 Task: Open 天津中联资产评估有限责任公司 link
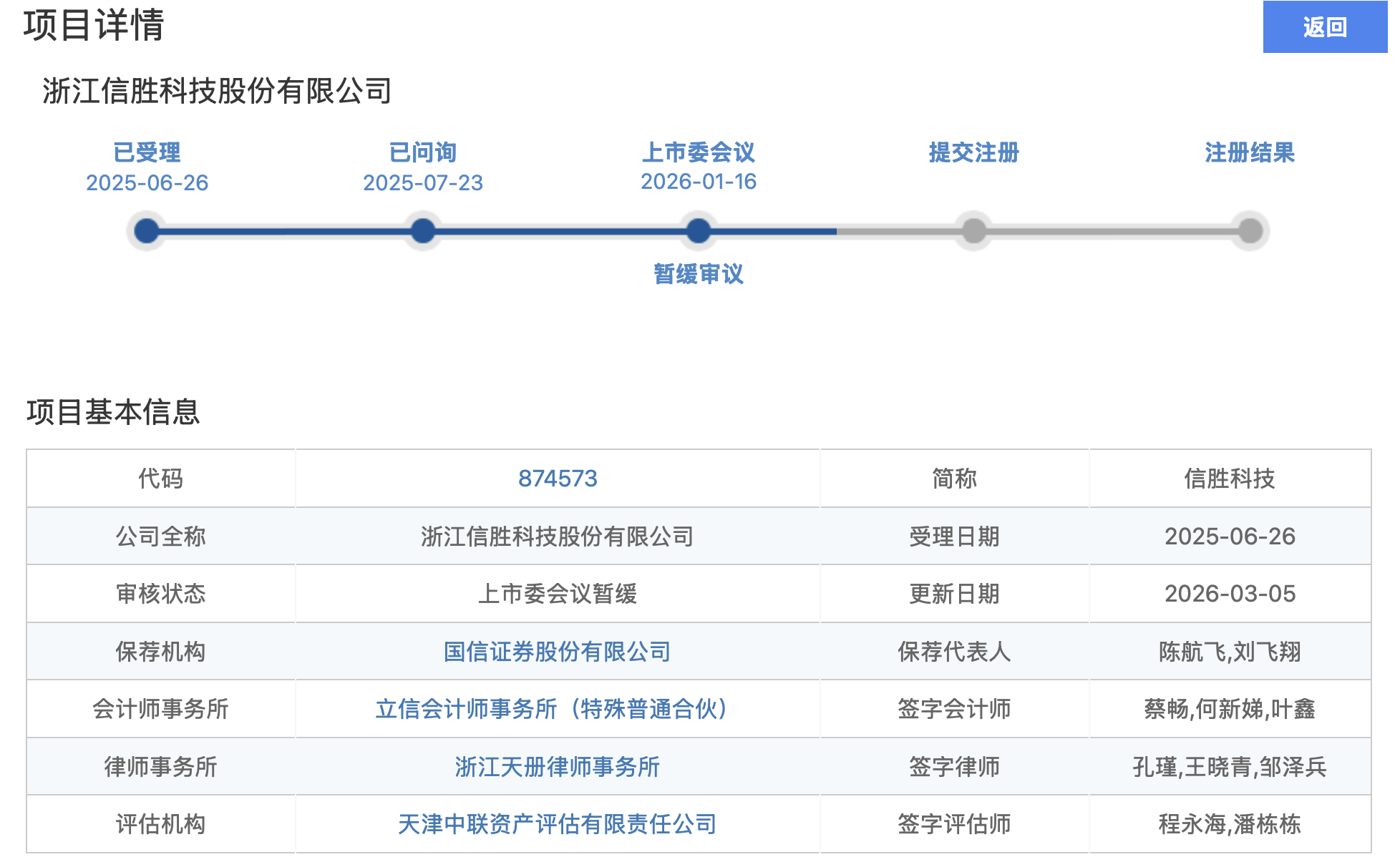pos(558,824)
